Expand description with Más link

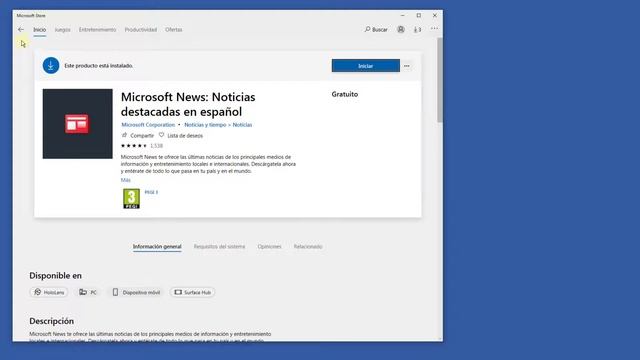point(126,180)
